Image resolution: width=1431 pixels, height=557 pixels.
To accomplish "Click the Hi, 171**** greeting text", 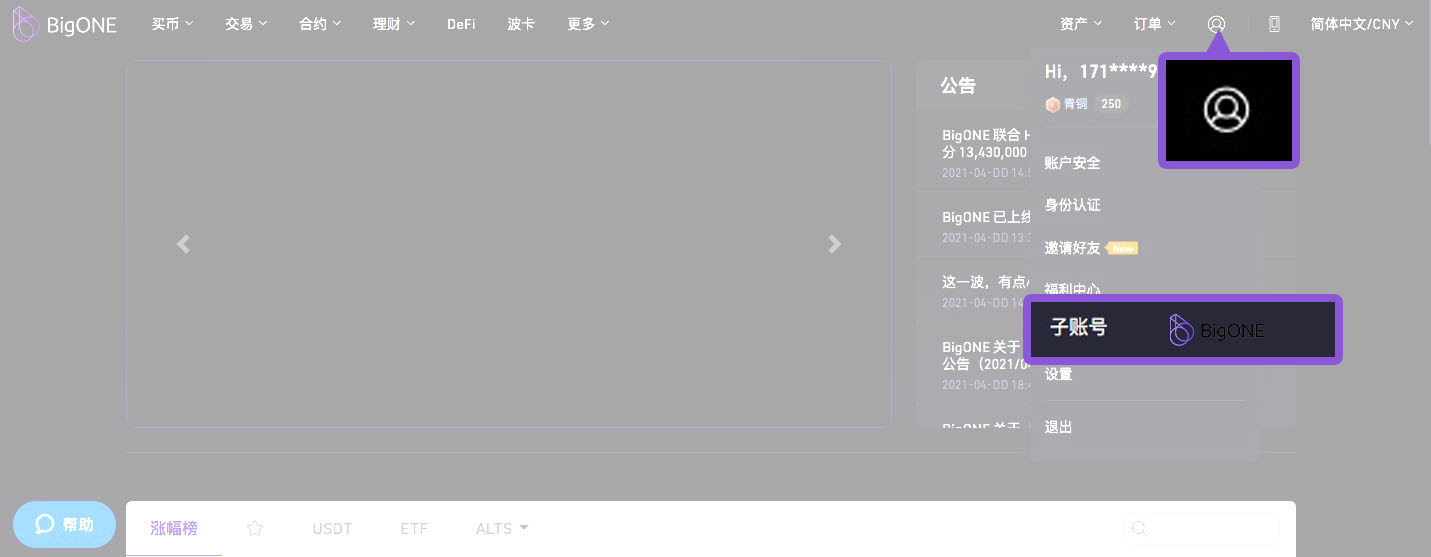I will coord(1100,71).
